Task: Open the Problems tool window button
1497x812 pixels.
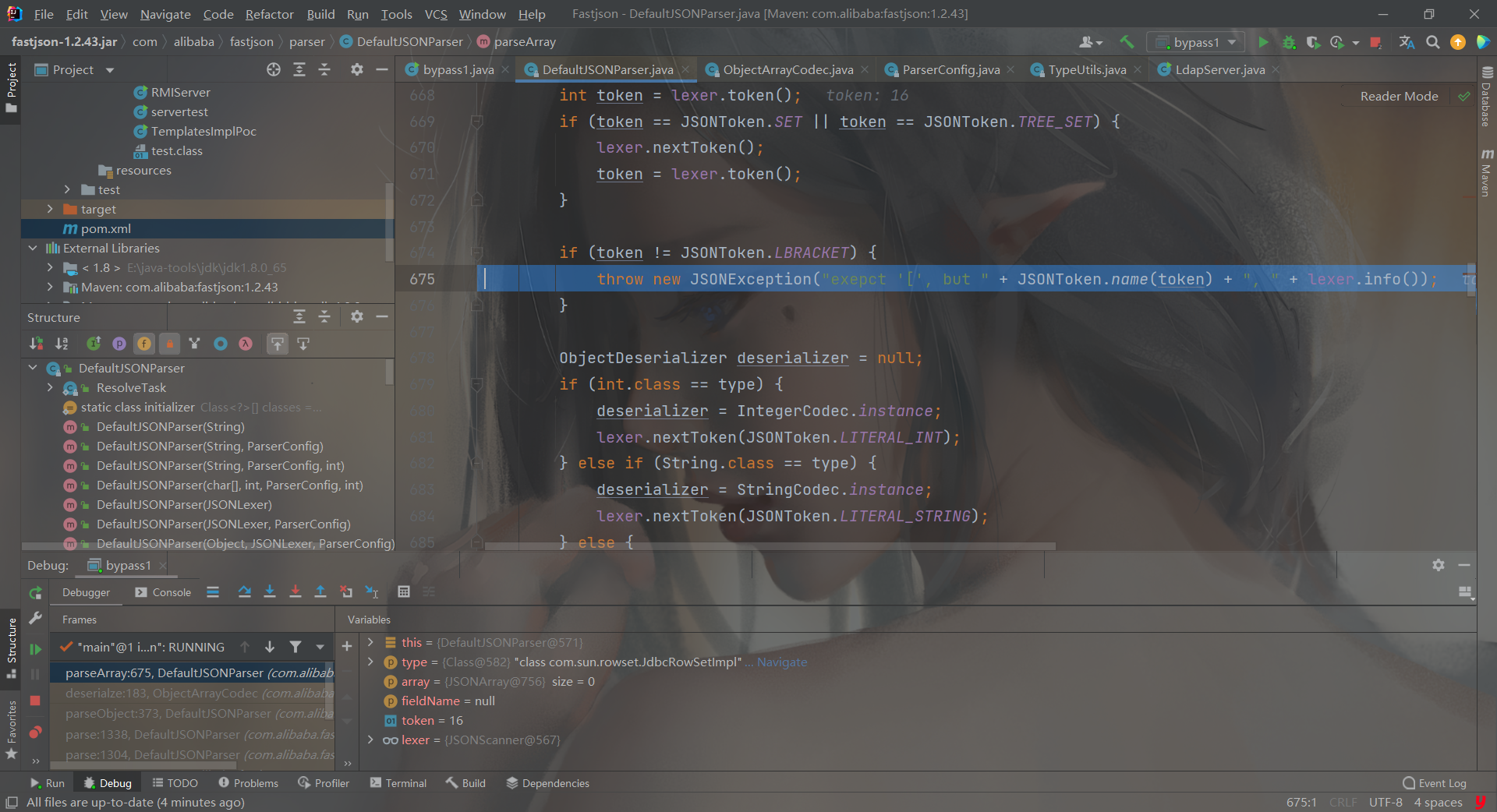Action: pyautogui.click(x=248, y=783)
